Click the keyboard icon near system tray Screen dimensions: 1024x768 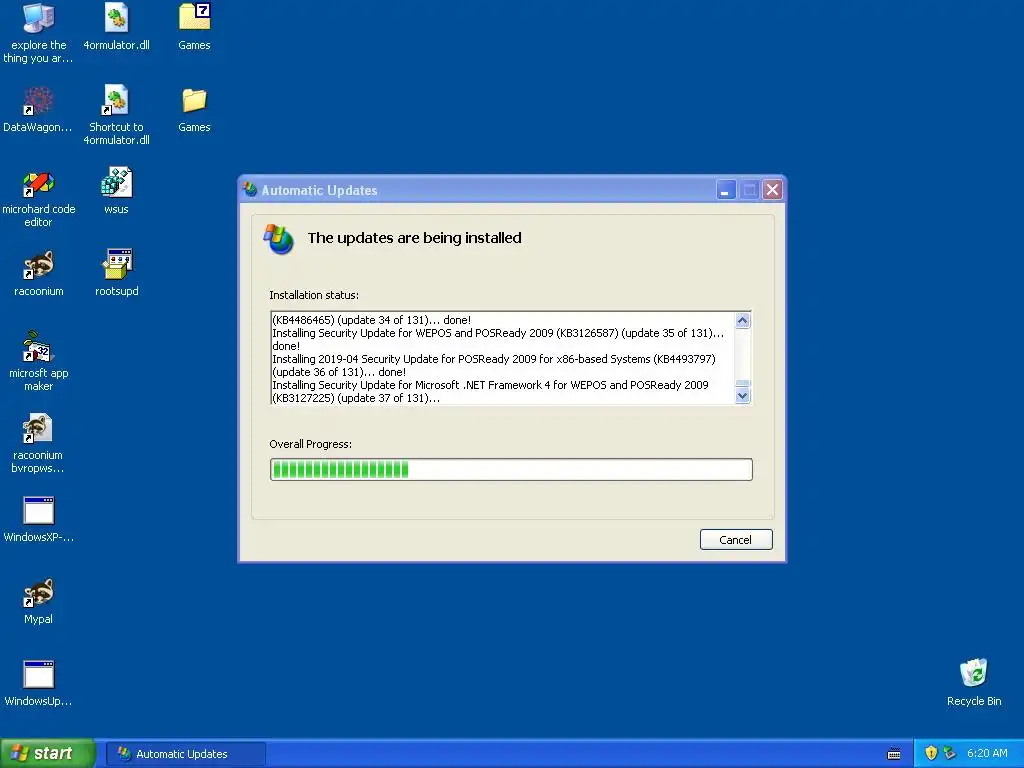point(894,754)
